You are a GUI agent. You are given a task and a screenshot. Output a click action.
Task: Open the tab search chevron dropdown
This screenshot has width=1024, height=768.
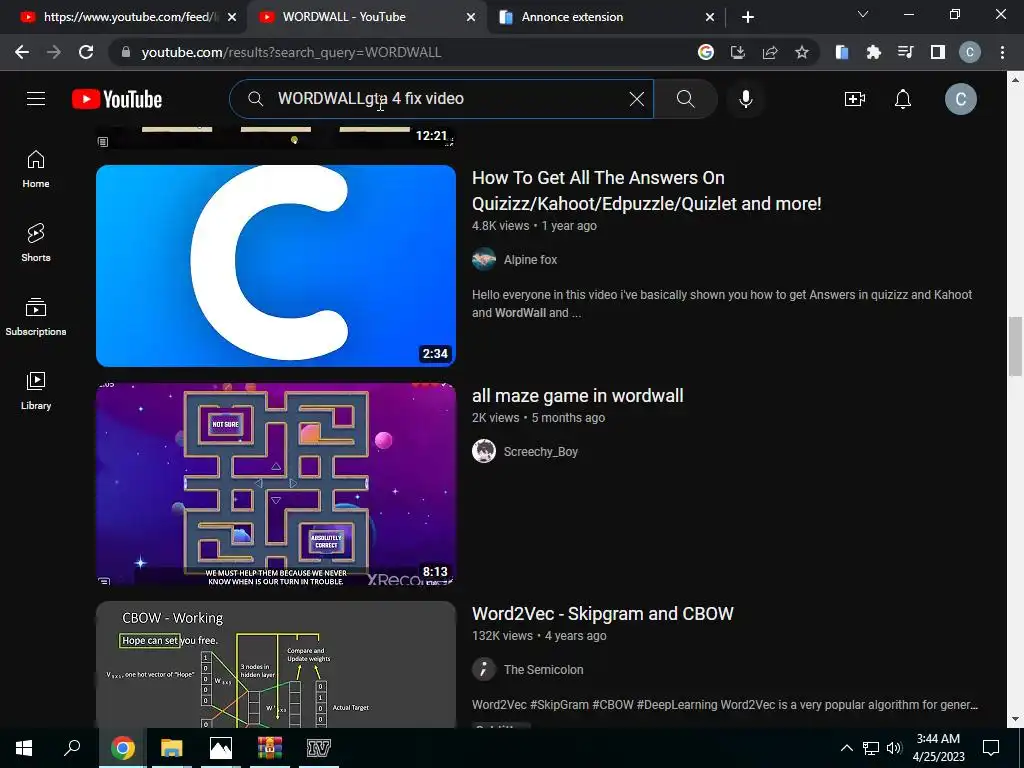(x=863, y=14)
